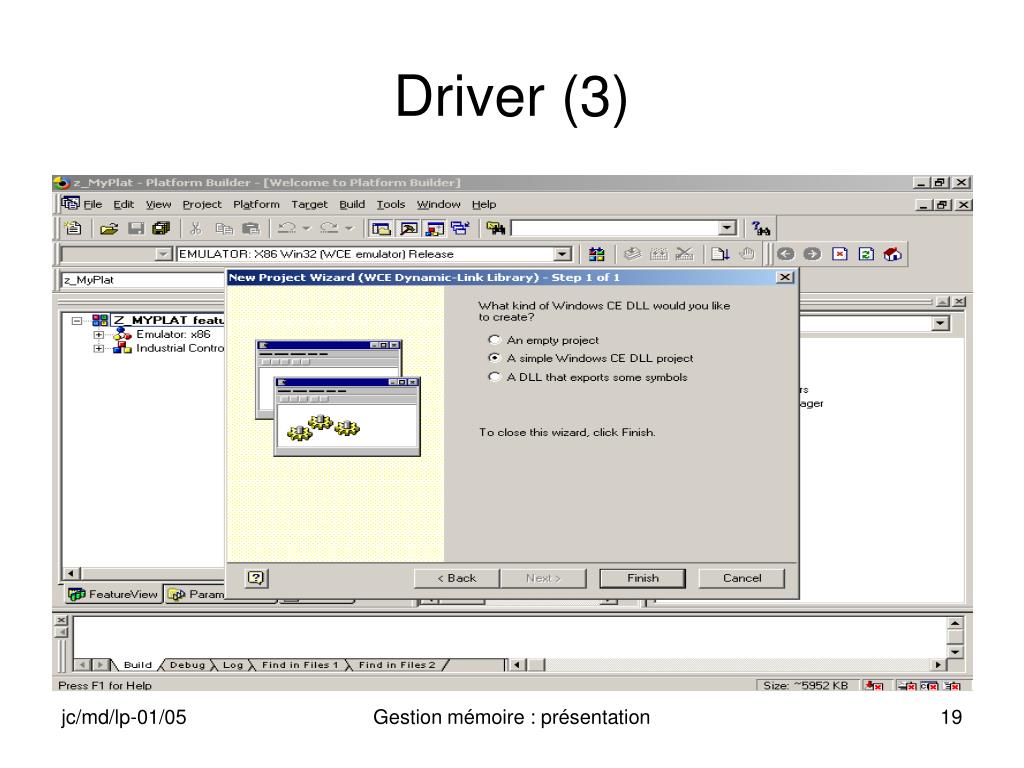
Task: Switch to Find in Files 2 tab
Action: (396, 665)
